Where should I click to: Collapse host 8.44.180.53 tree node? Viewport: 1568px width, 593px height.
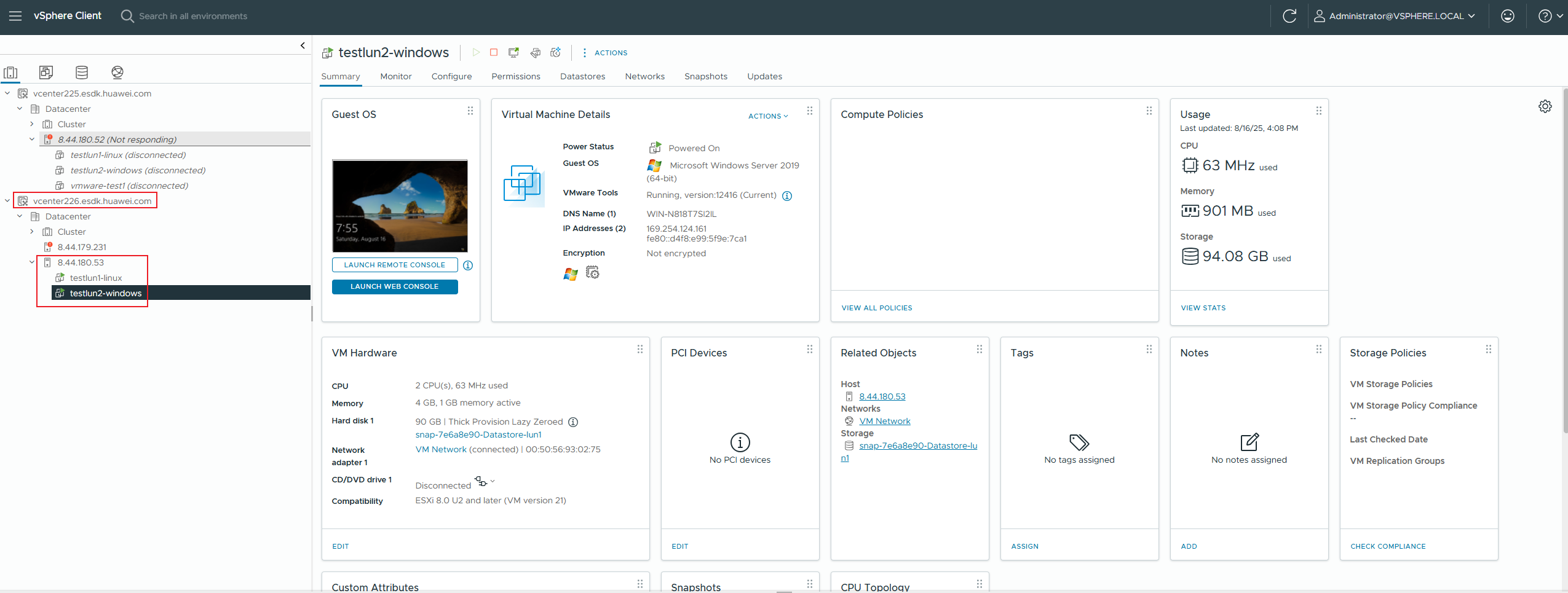point(32,262)
